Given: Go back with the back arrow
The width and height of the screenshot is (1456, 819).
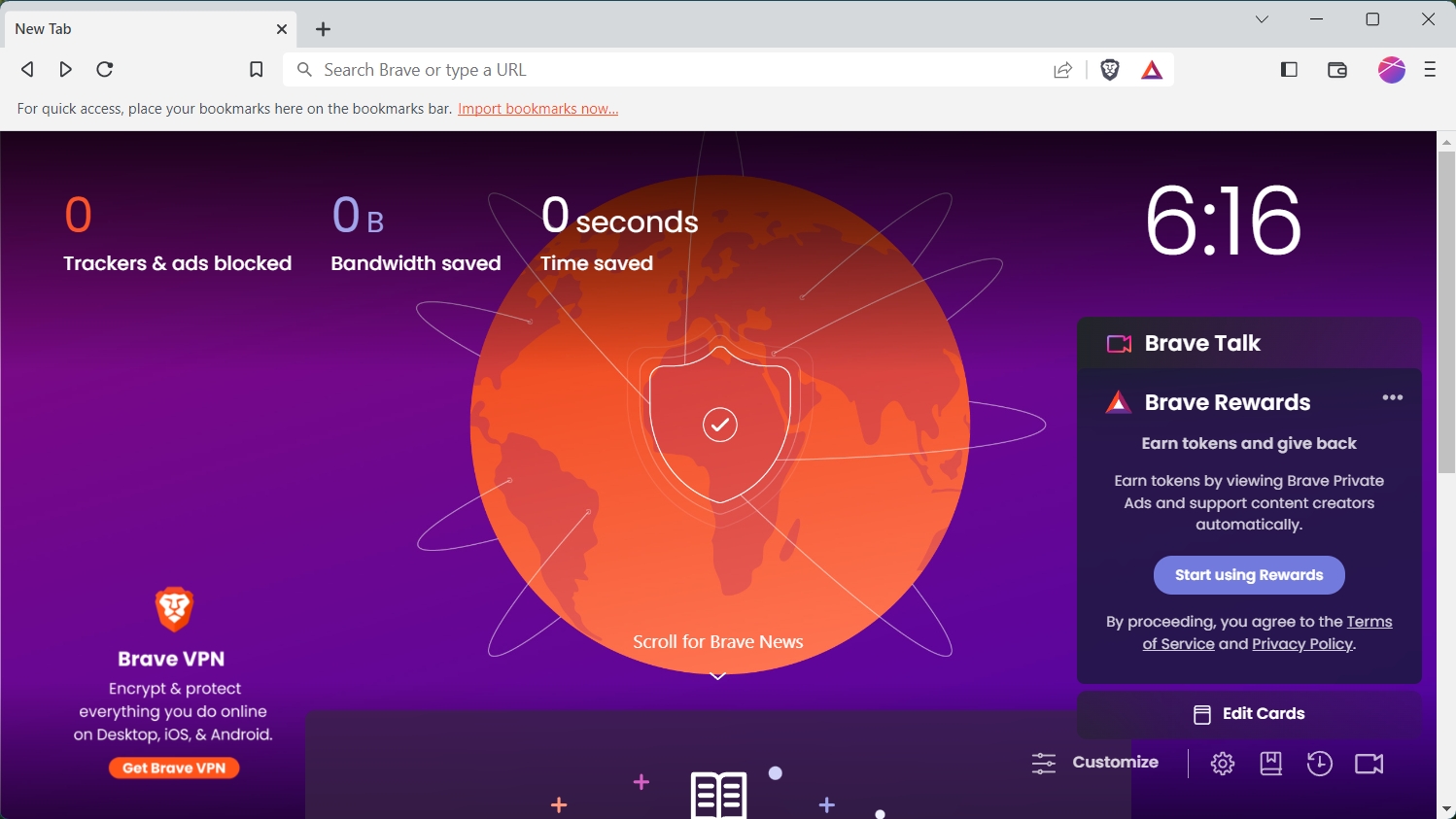Looking at the screenshot, I should tap(27, 69).
